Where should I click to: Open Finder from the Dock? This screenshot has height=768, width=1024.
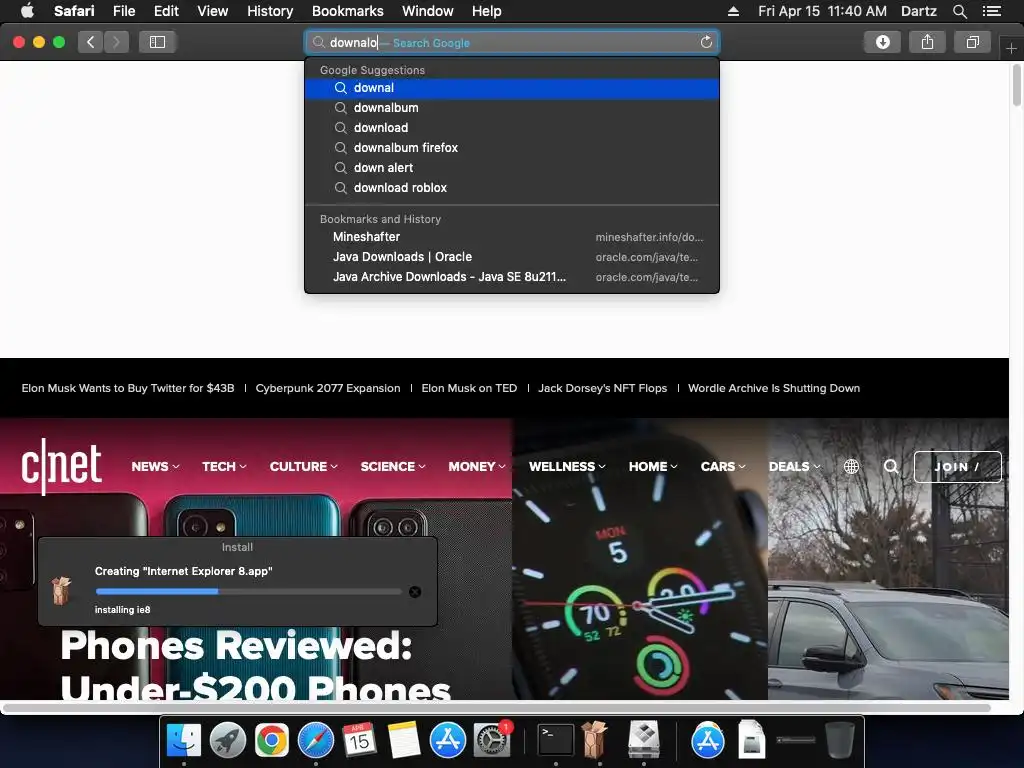184,740
